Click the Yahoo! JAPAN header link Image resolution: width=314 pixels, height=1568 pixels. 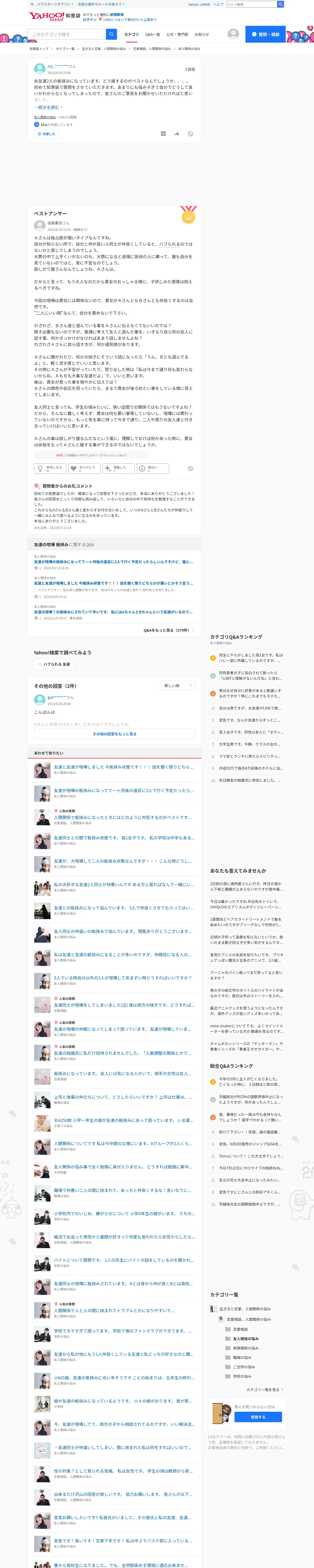pos(199,4)
